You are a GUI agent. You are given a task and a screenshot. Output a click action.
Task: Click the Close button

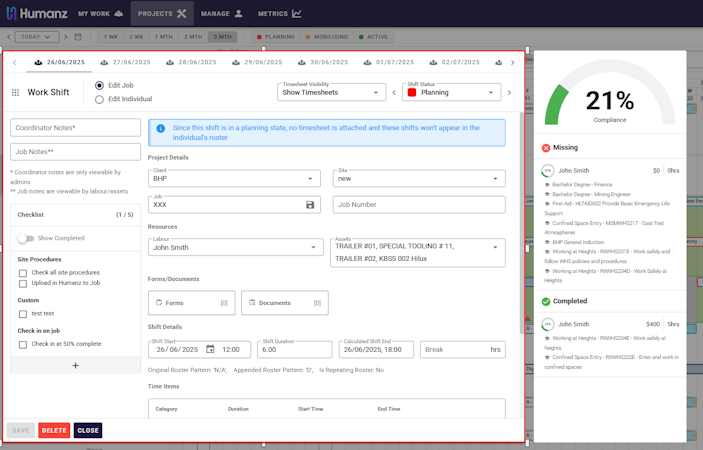click(x=88, y=430)
